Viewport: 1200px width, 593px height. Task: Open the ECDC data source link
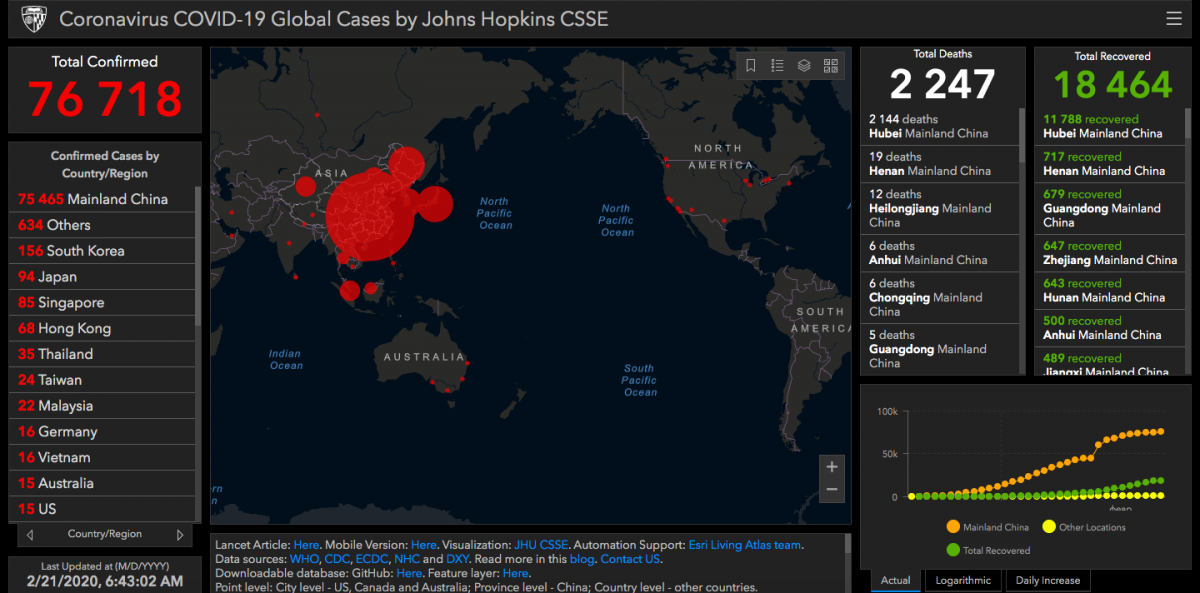coord(372,559)
